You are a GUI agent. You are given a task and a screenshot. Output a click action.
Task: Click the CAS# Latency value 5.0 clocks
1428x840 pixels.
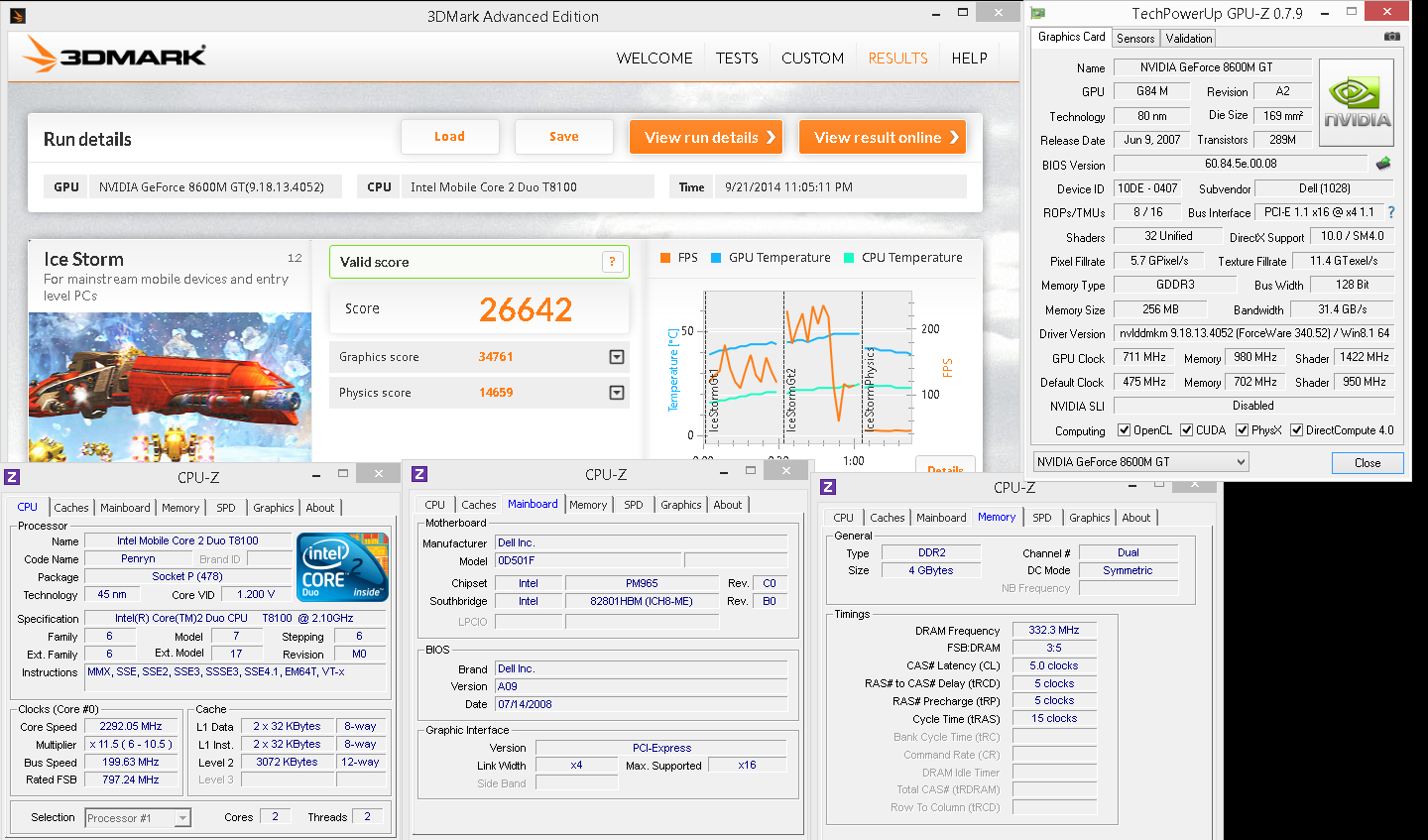click(x=1054, y=665)
